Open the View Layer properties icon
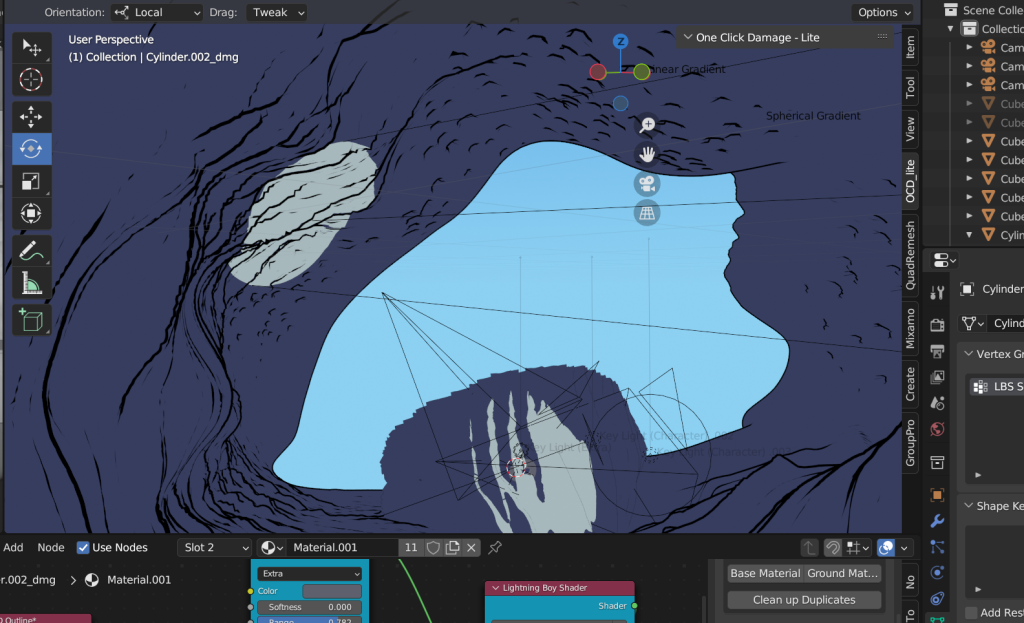Image resolution: width=1024 pixels, height=623 pixels. 937,377
